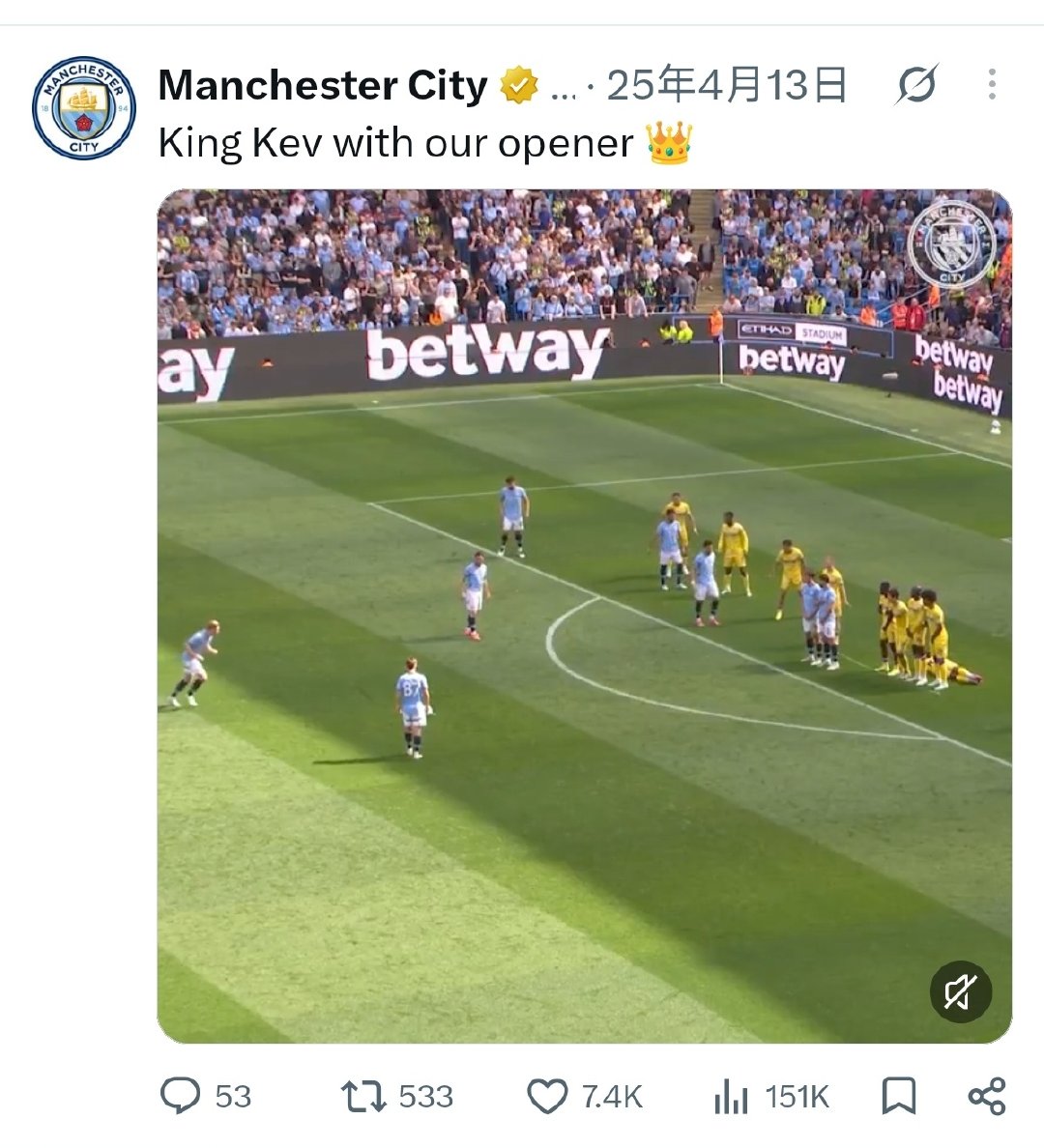View the 533 reposts count
The width and height of the screenshot is (1044, 1148).
(x=425, y=1097)
